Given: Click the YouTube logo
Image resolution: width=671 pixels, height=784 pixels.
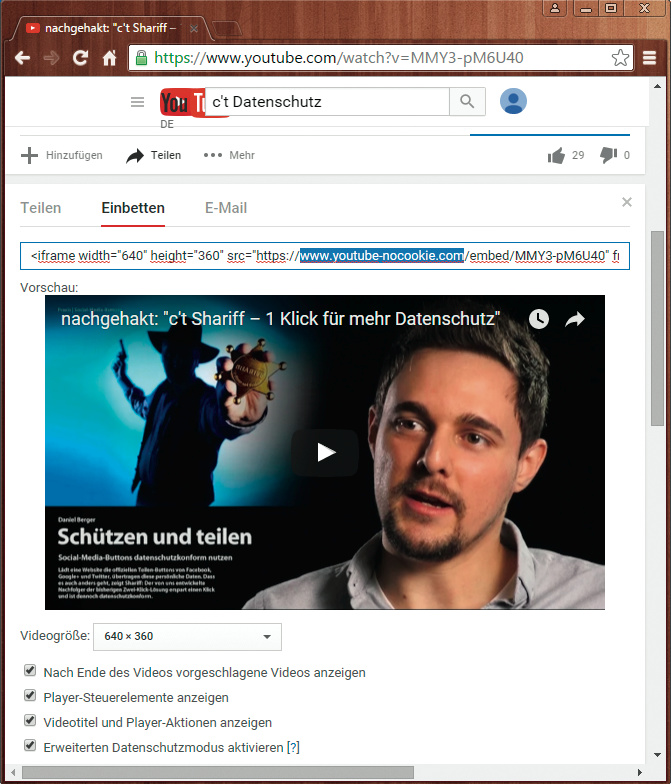Looking at the screenshot, I should [x=182, y=102].
